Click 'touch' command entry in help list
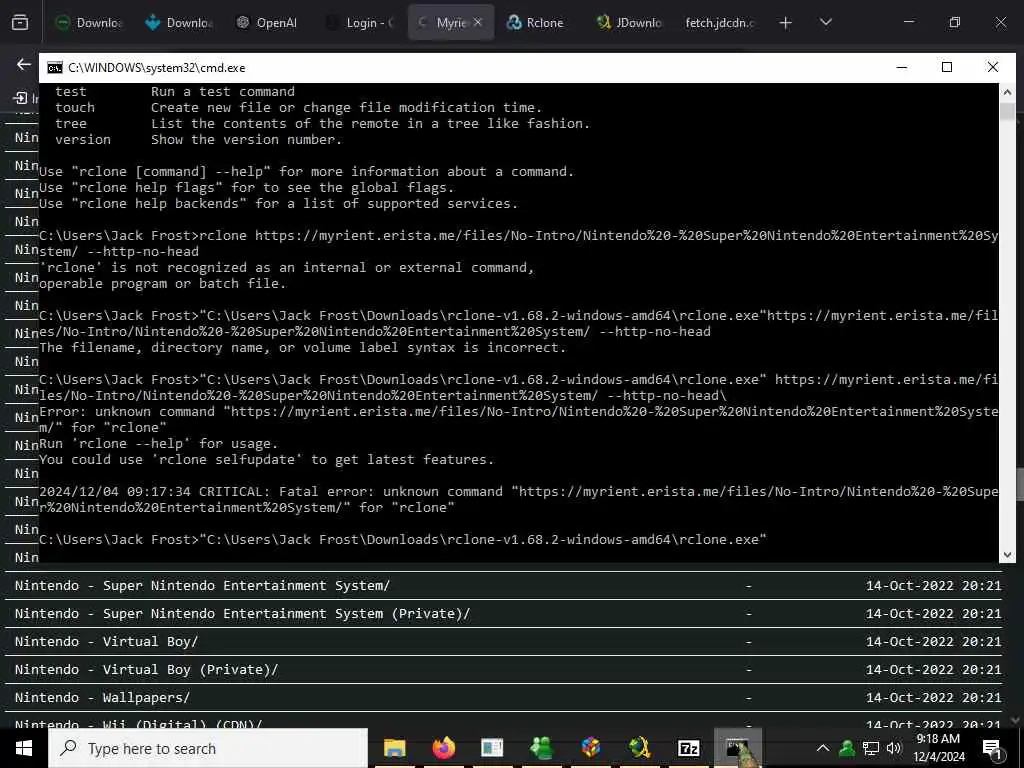Image resolution: width=1024 pixels, height=768 pixels. [x=74, y=107]
